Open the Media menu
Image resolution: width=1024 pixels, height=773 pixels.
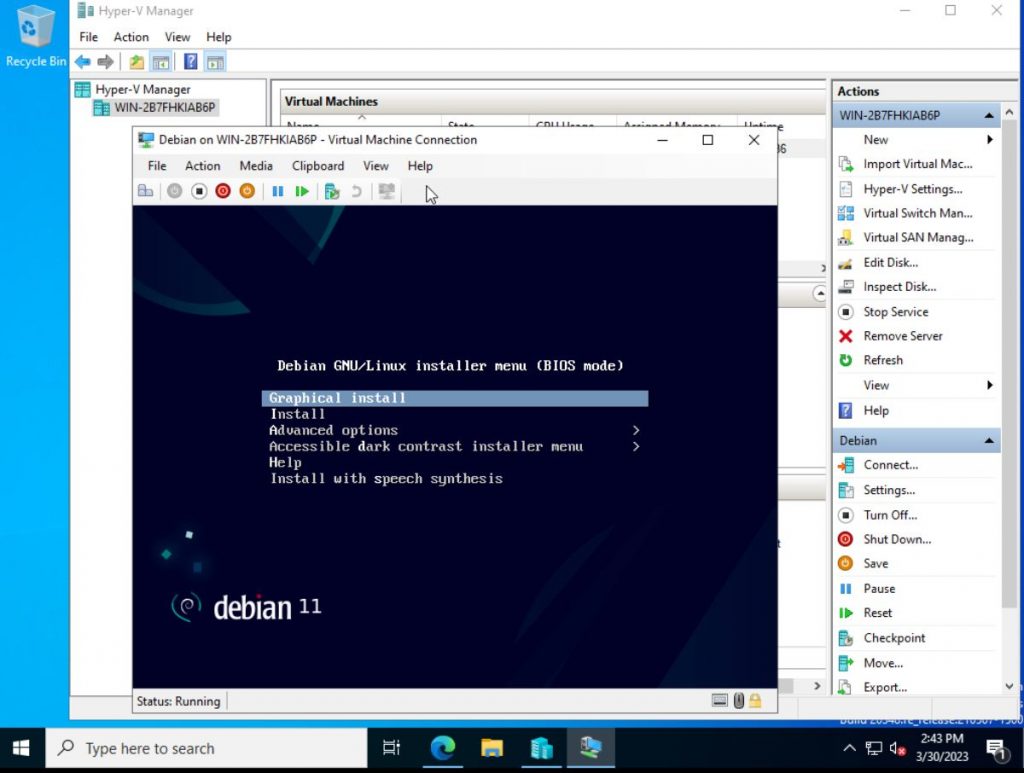tap(256, 166)
